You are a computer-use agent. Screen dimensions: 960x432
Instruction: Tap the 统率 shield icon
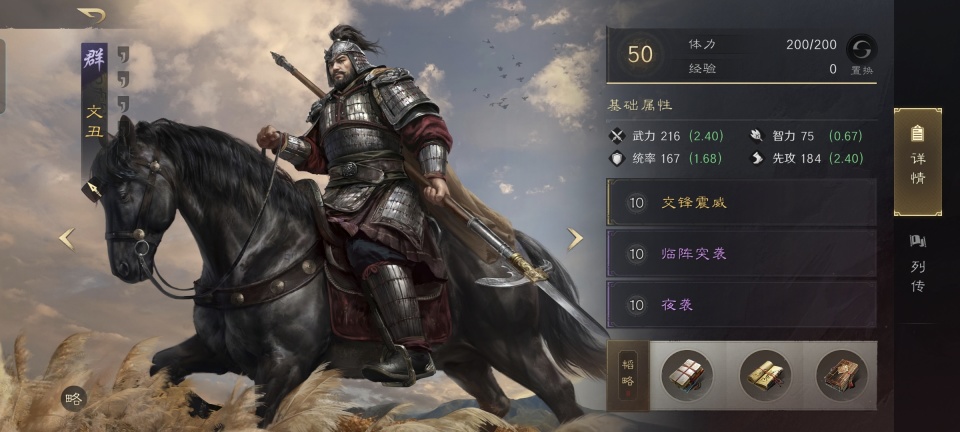[617, 158]
